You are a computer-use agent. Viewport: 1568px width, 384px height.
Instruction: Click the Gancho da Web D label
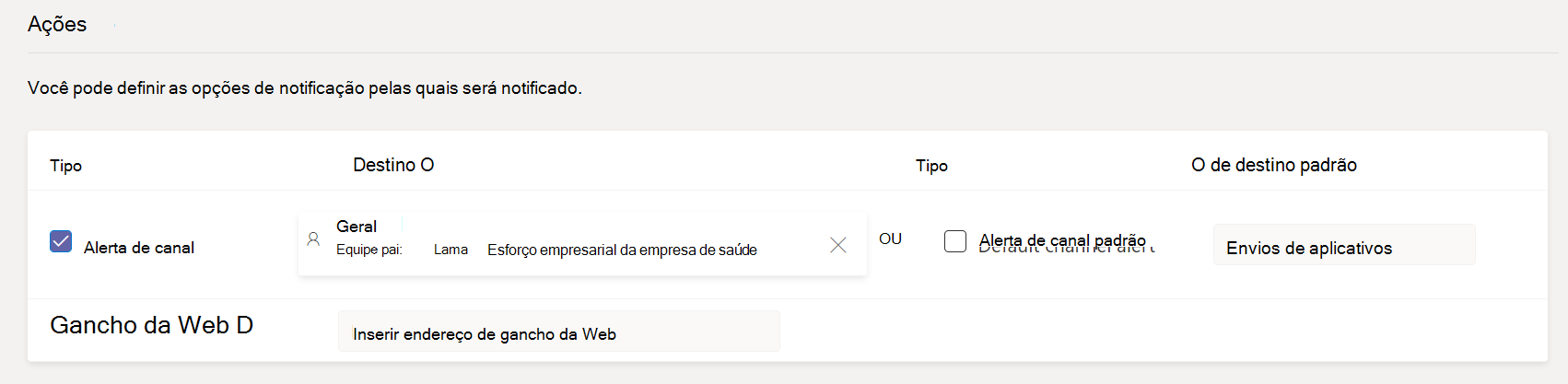151,325
